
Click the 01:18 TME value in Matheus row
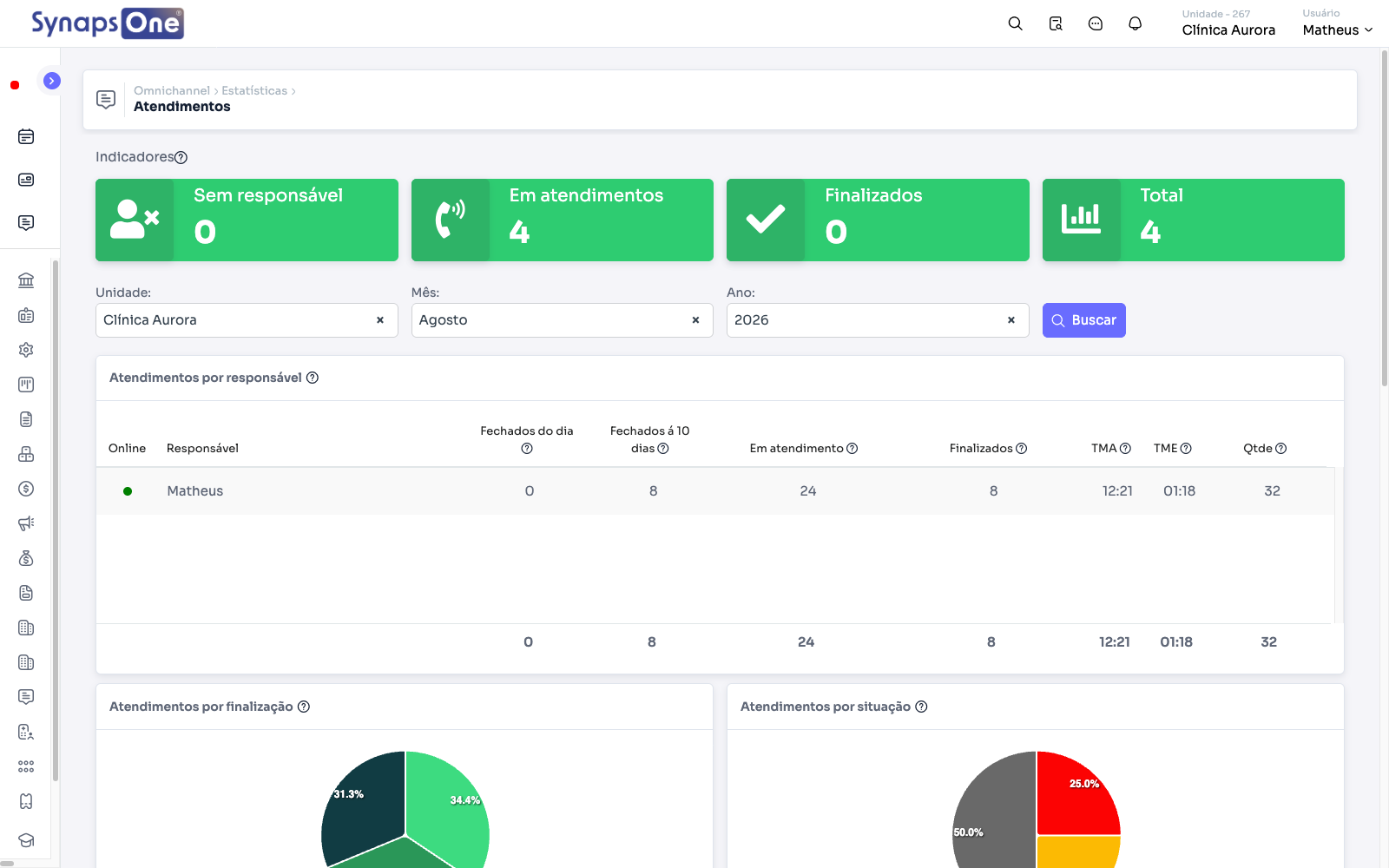1179,491
